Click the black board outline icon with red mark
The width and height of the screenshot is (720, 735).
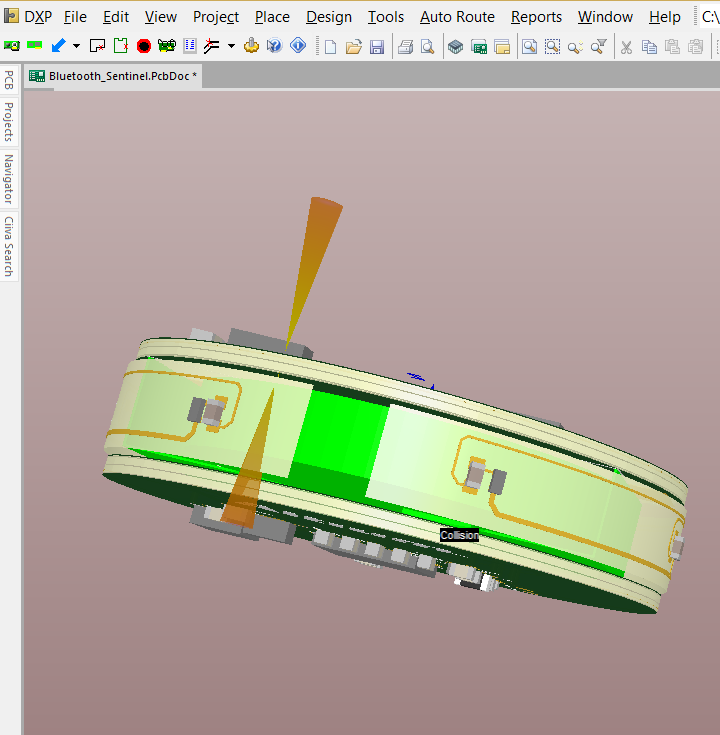pyautogui.click(x=97, y=46)
